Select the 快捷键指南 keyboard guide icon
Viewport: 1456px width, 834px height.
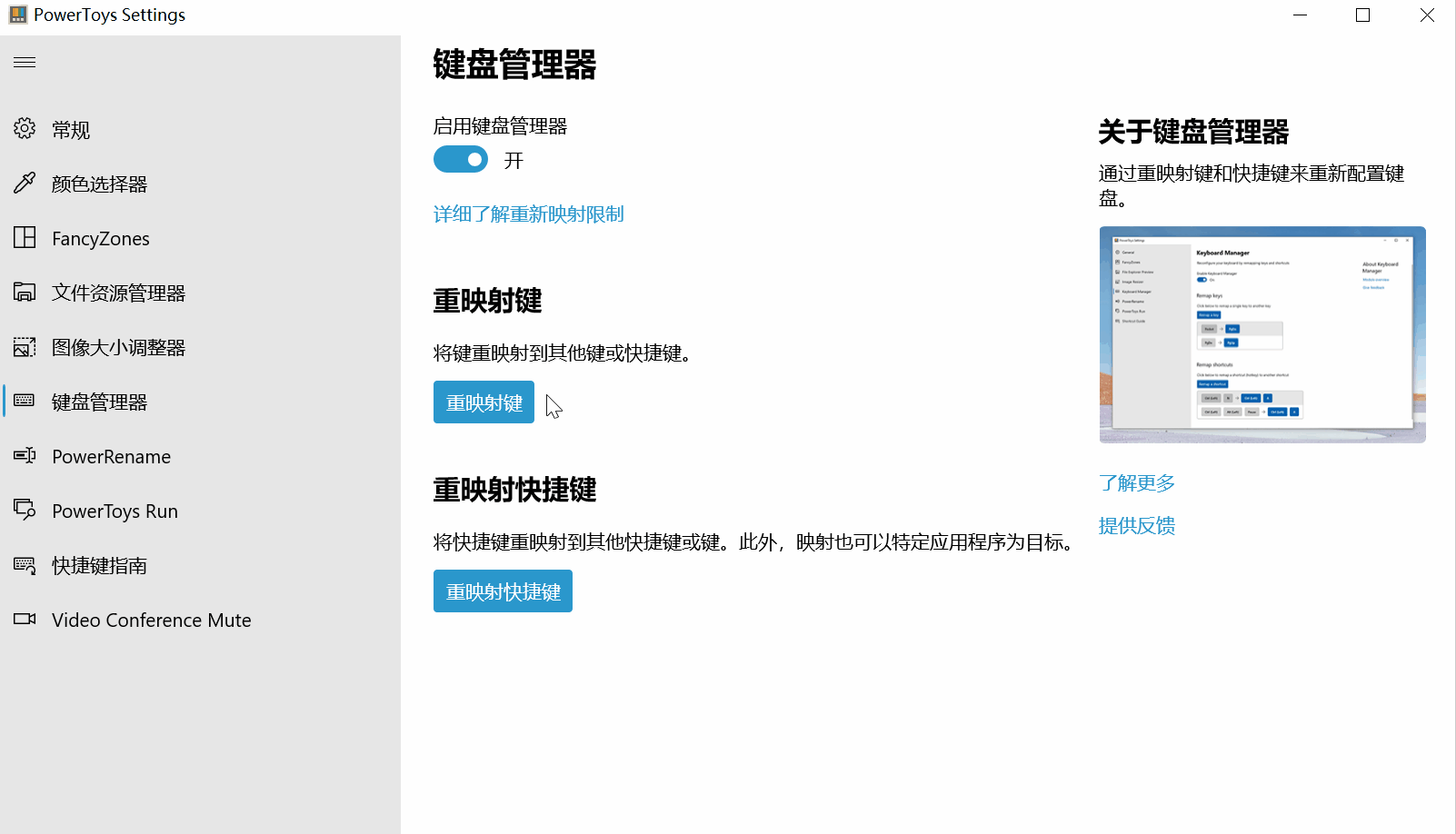(x=25, y=564)
